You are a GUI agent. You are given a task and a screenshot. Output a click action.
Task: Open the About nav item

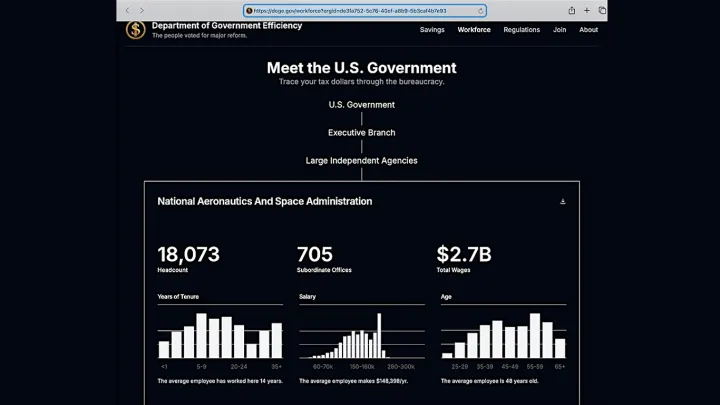pyautogui.click(x=588, y=30)
